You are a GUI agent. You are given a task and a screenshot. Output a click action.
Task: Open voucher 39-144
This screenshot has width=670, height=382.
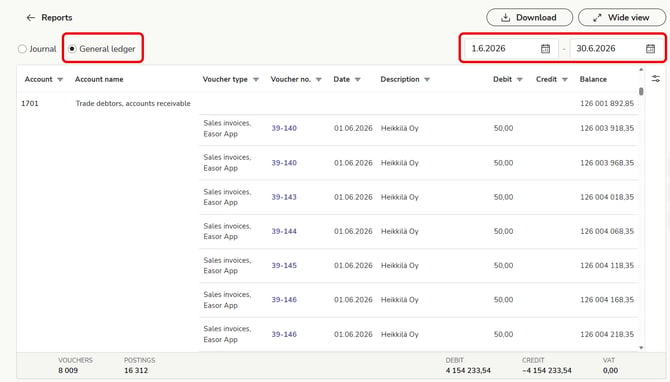[x=284, y=231]
